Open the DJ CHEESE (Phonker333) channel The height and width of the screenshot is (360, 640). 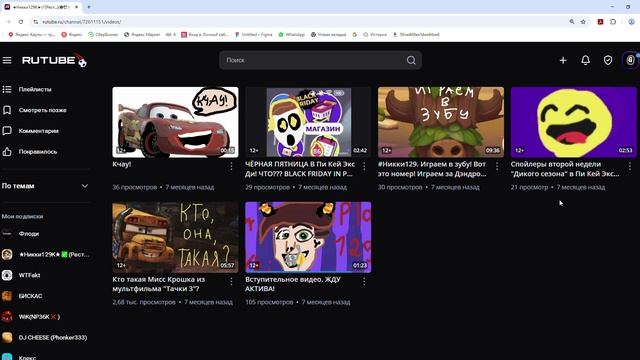coord(45,338)
